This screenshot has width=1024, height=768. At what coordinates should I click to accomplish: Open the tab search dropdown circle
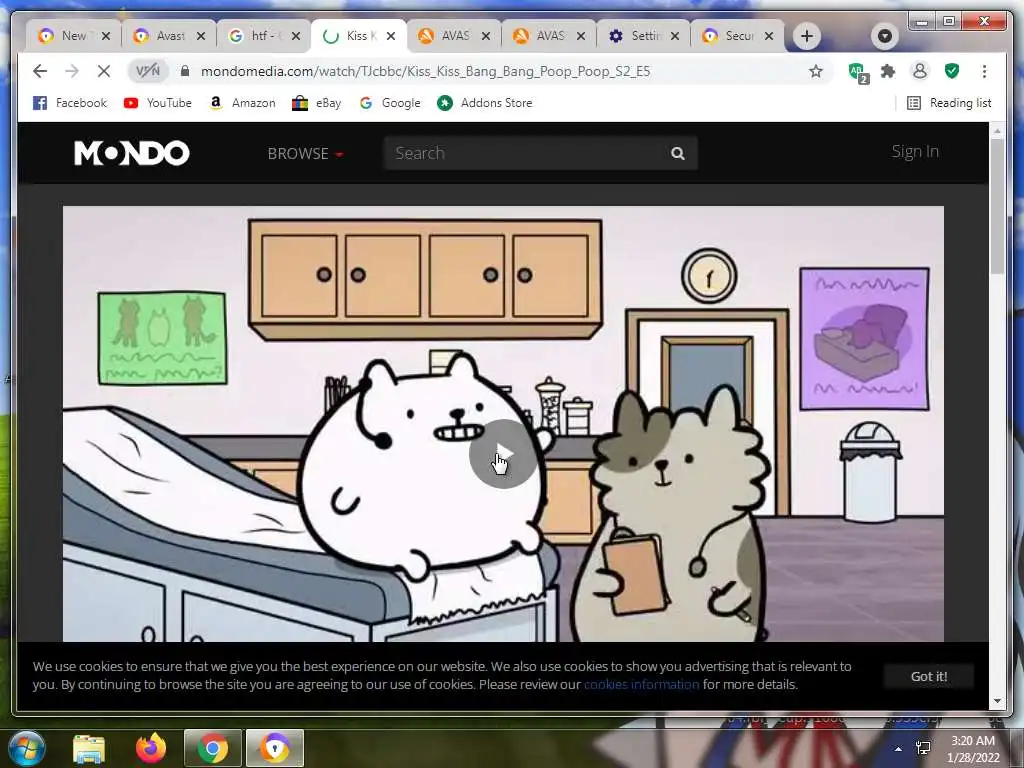coord(885,36)
